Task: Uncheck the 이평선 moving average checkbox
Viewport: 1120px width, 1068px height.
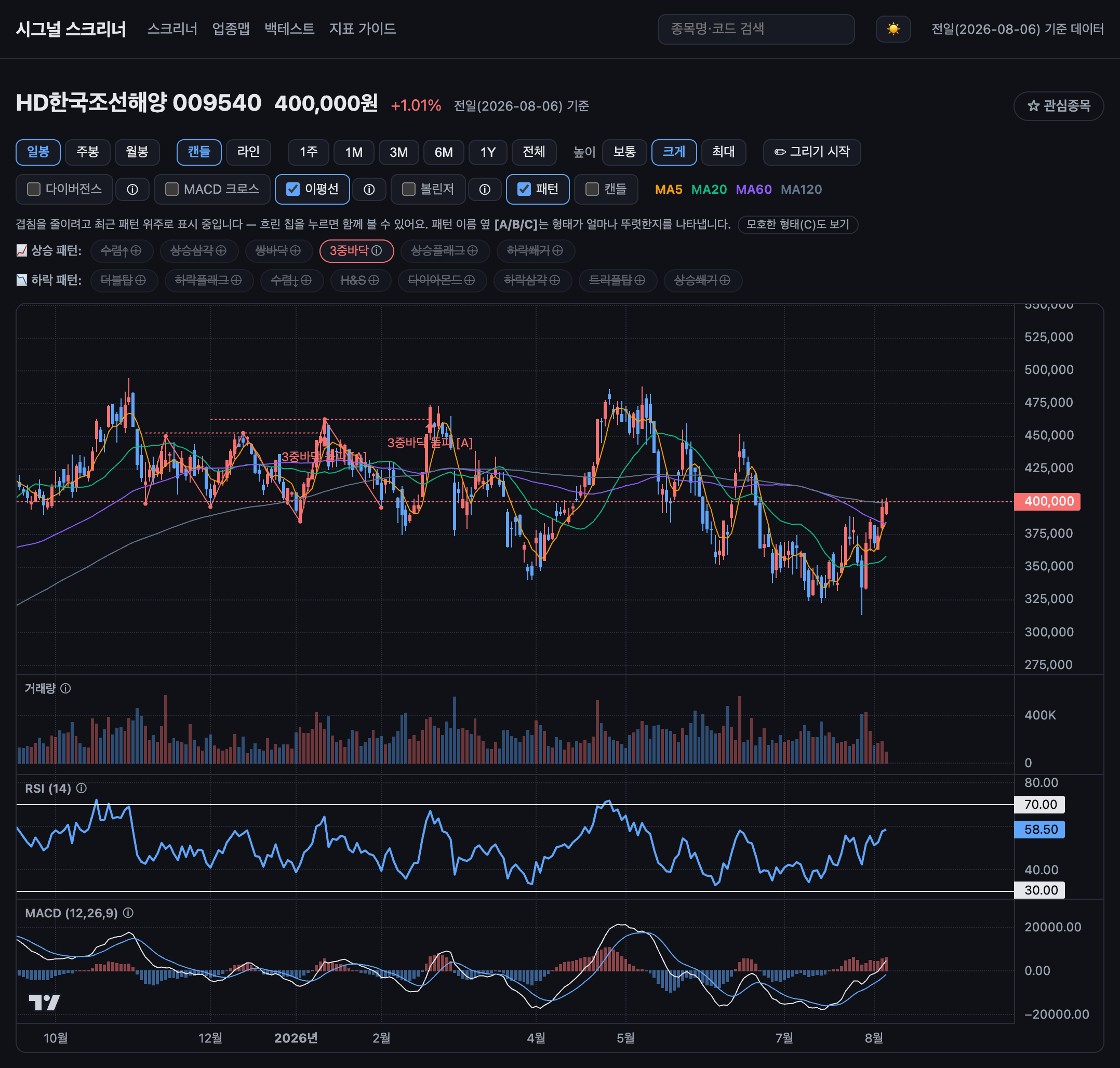Action: (x=292, y=189)
